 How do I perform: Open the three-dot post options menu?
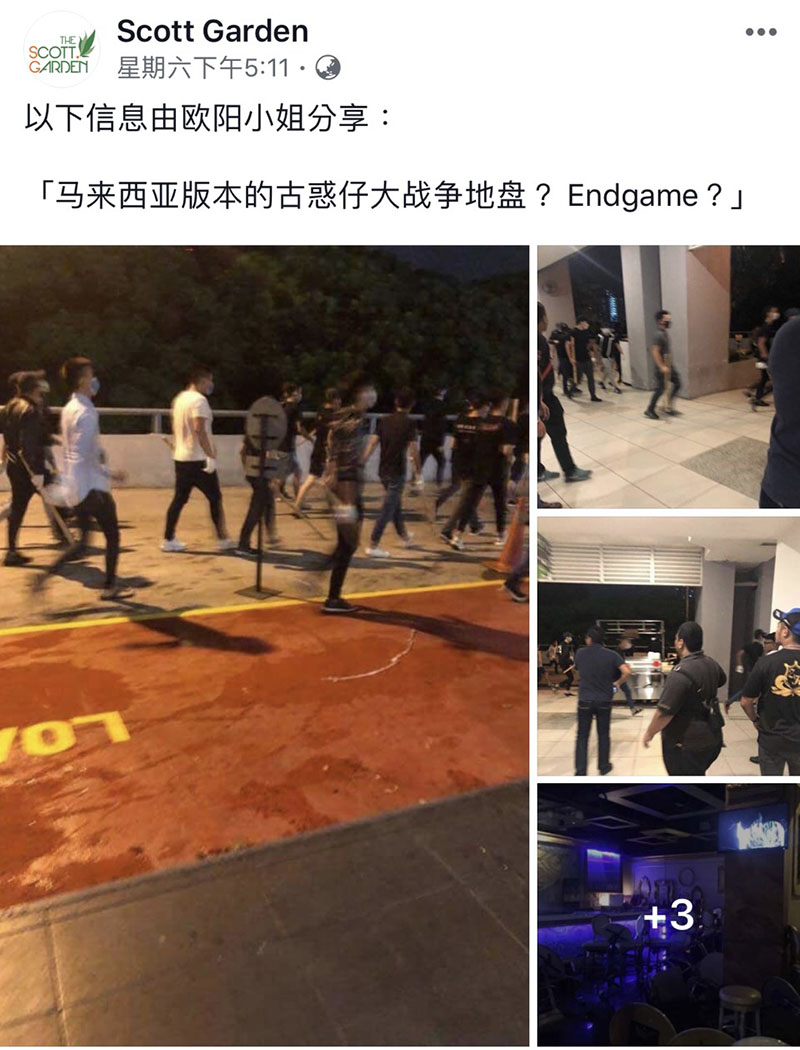[x=761, y=31]
